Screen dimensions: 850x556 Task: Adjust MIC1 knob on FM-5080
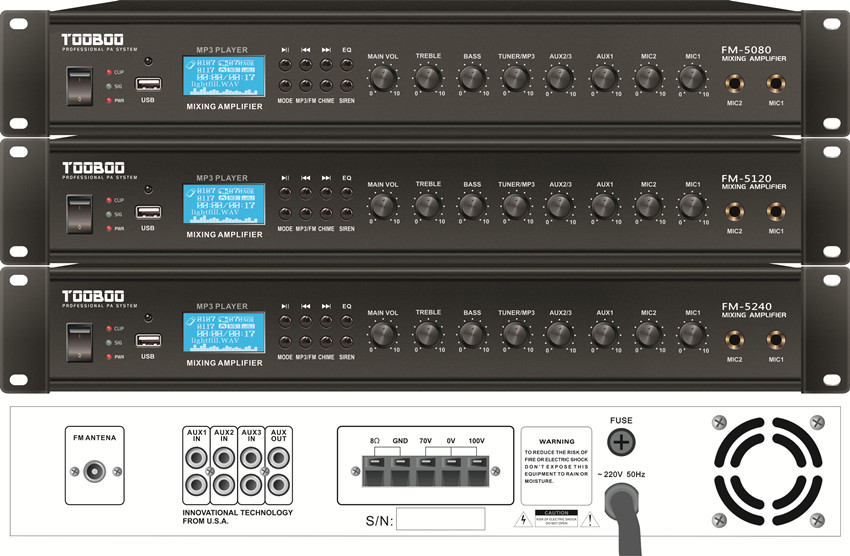[x=692, y=78]
